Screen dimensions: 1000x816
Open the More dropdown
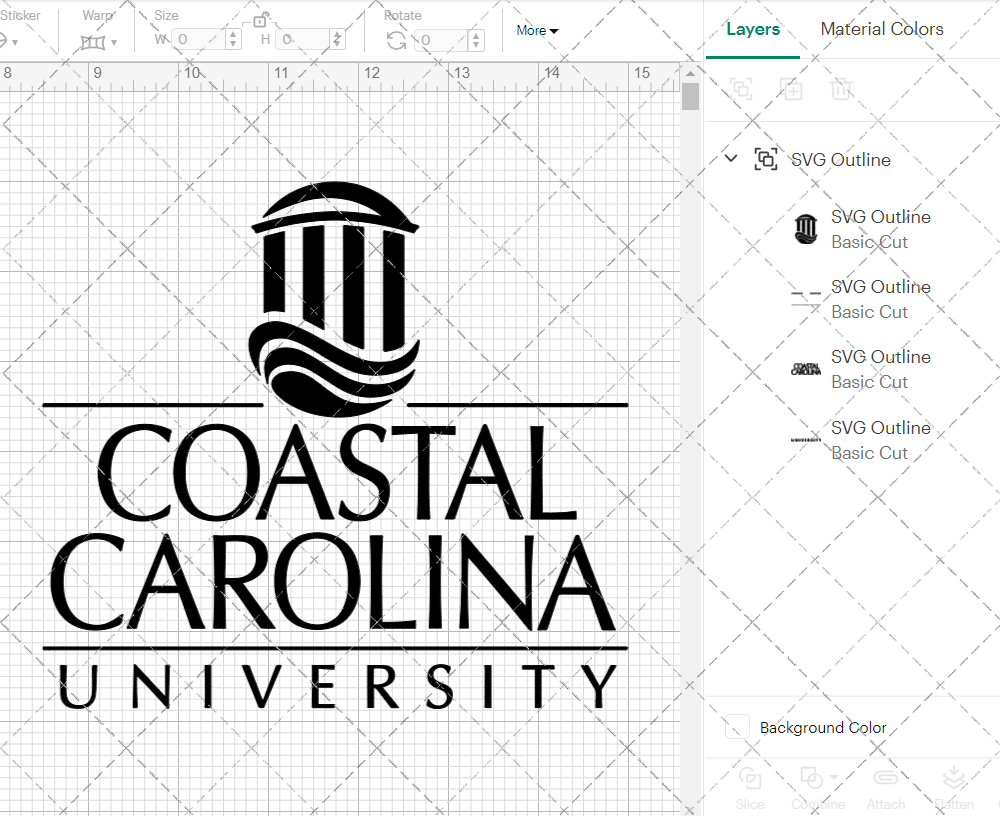[x=536, y=31]
